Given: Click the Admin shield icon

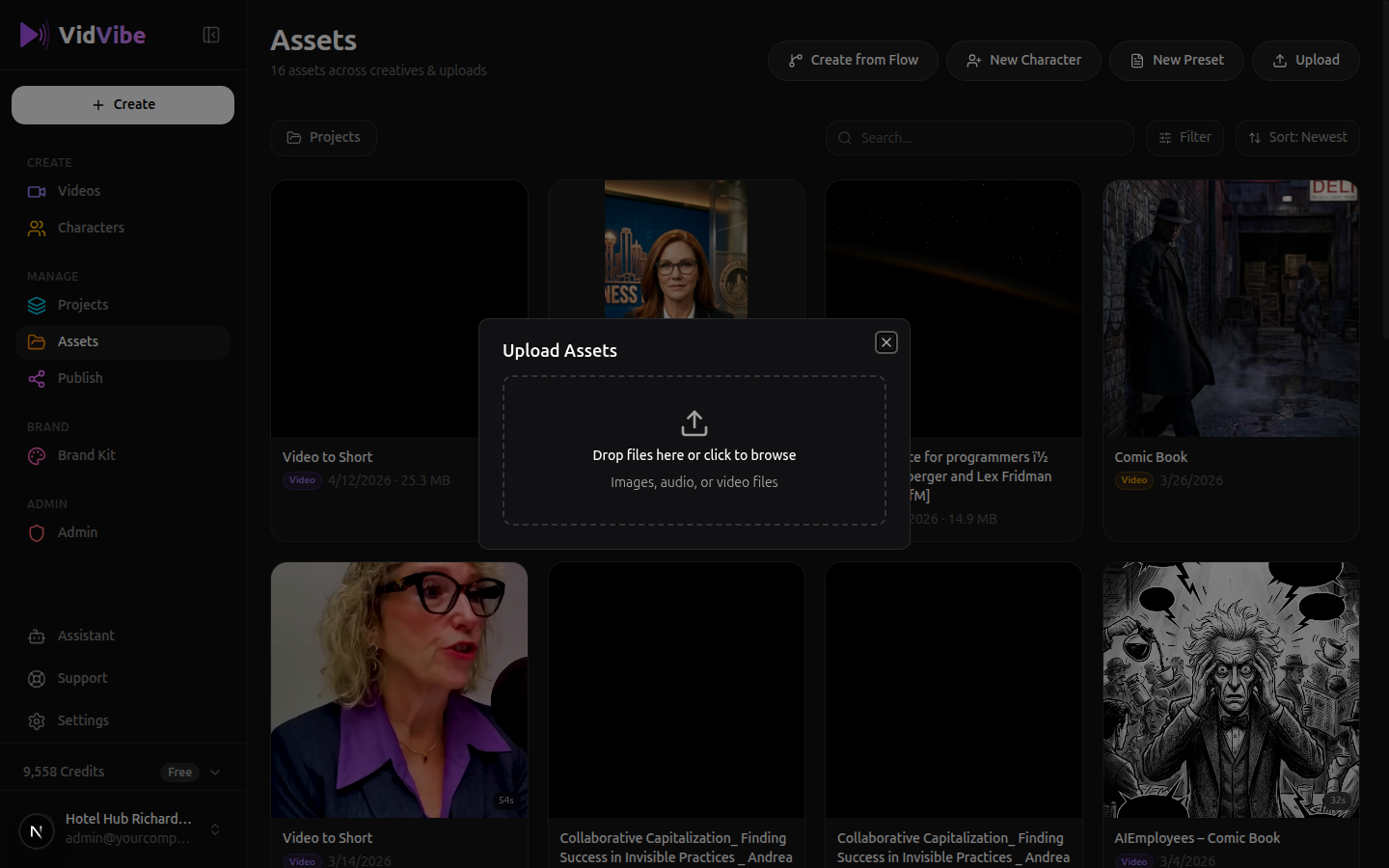Looking at the screenshot, I should point(37,533).
